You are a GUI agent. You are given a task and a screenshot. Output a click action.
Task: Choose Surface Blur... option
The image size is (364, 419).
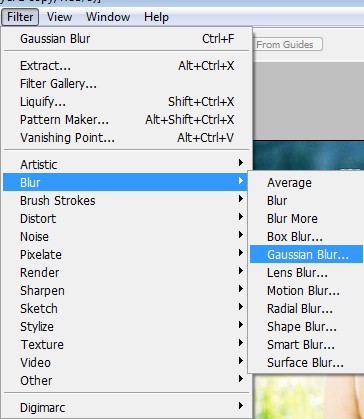point(306,363)
